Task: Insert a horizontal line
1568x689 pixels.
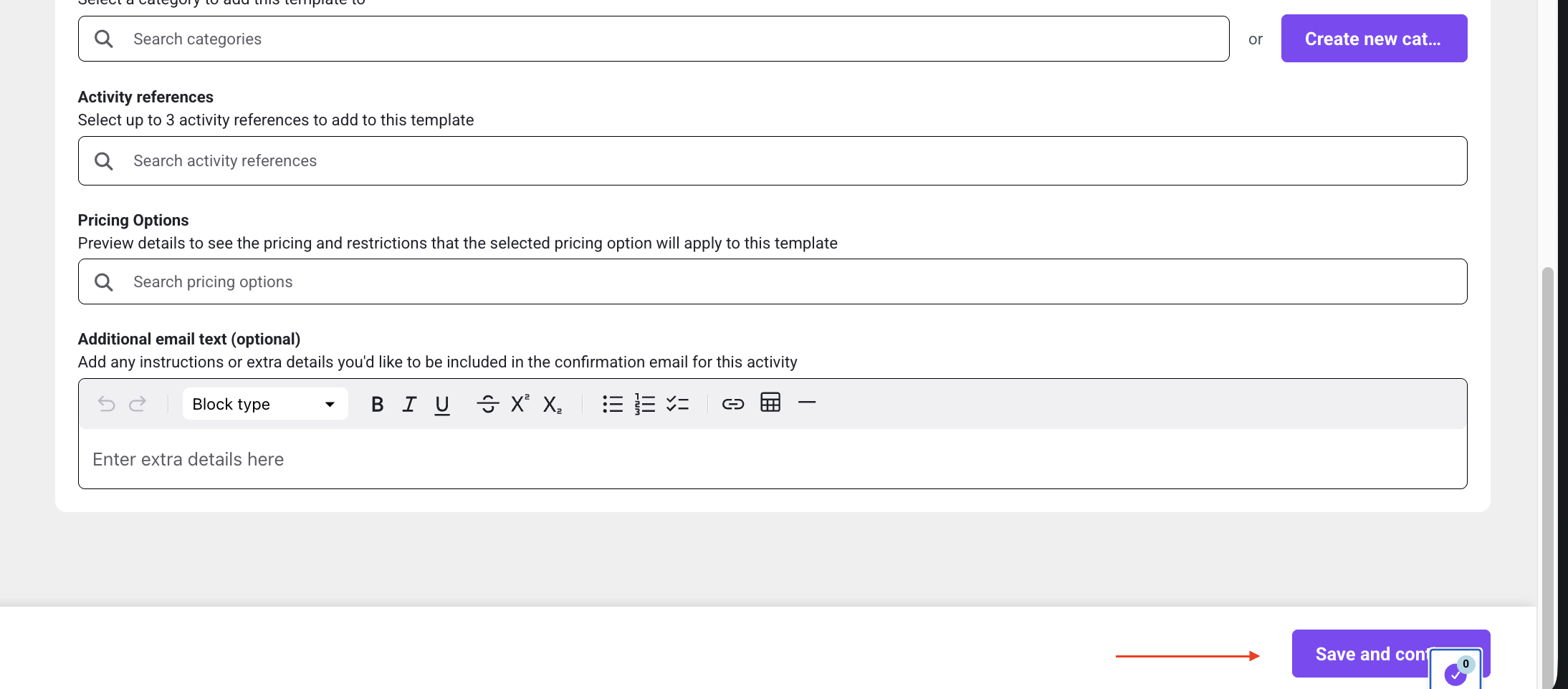Action: click(807, 403)
